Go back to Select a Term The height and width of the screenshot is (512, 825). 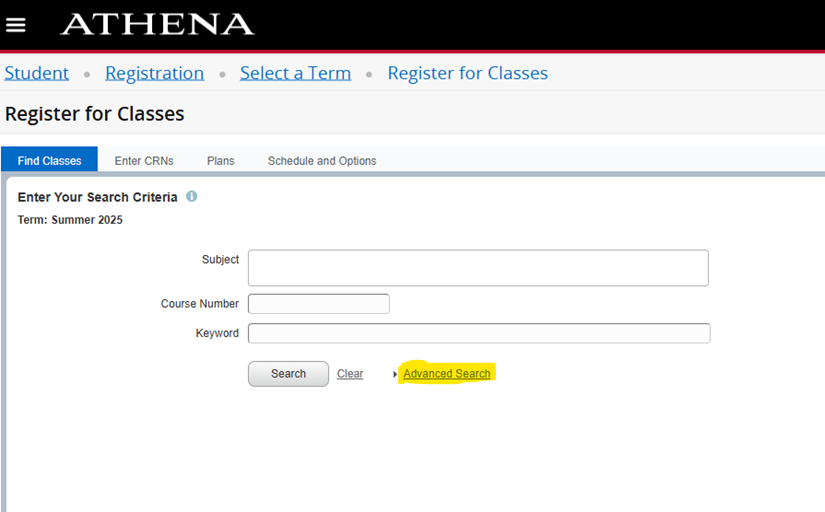point(295,73)
